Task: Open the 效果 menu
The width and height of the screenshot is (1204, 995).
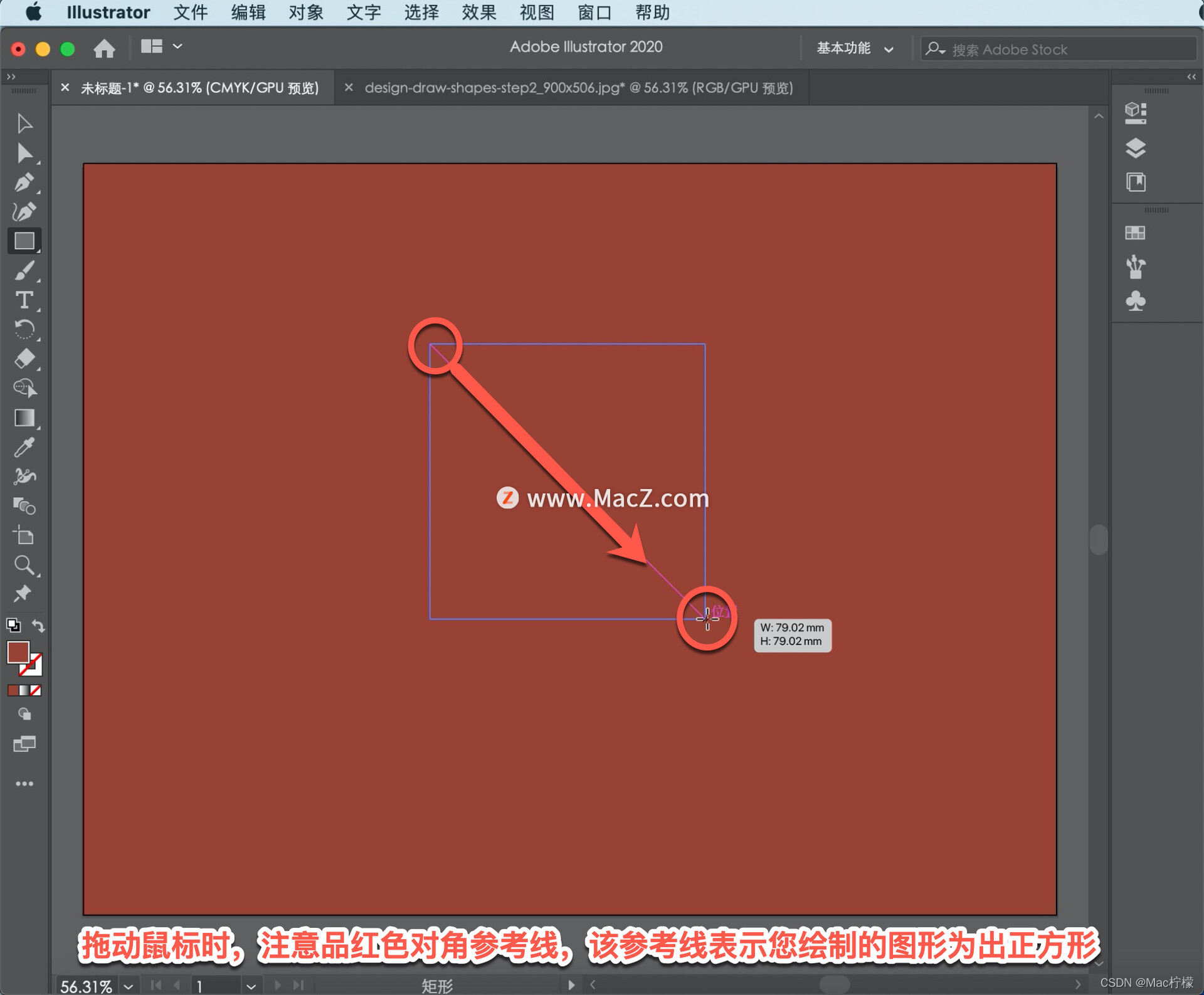Action: pyautogui.click(x=478, y=12)
